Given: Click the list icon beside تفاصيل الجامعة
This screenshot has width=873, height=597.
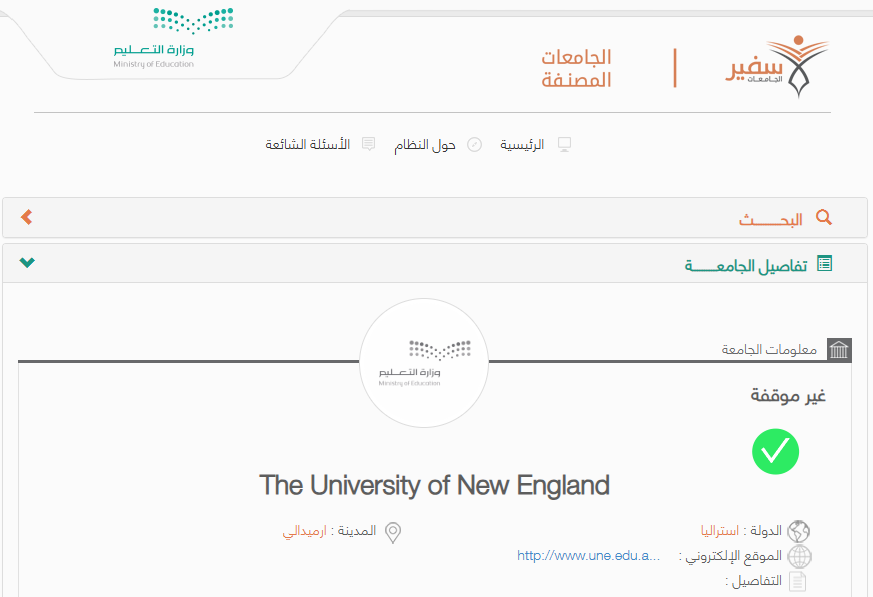Looking at the screenshot, I should pyautogui.click(x=825, y=263).
